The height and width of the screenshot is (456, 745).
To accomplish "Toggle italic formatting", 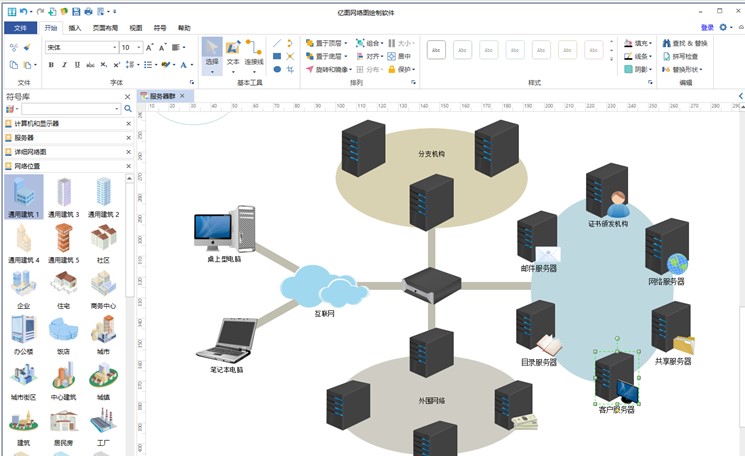I will pos(64,65).
